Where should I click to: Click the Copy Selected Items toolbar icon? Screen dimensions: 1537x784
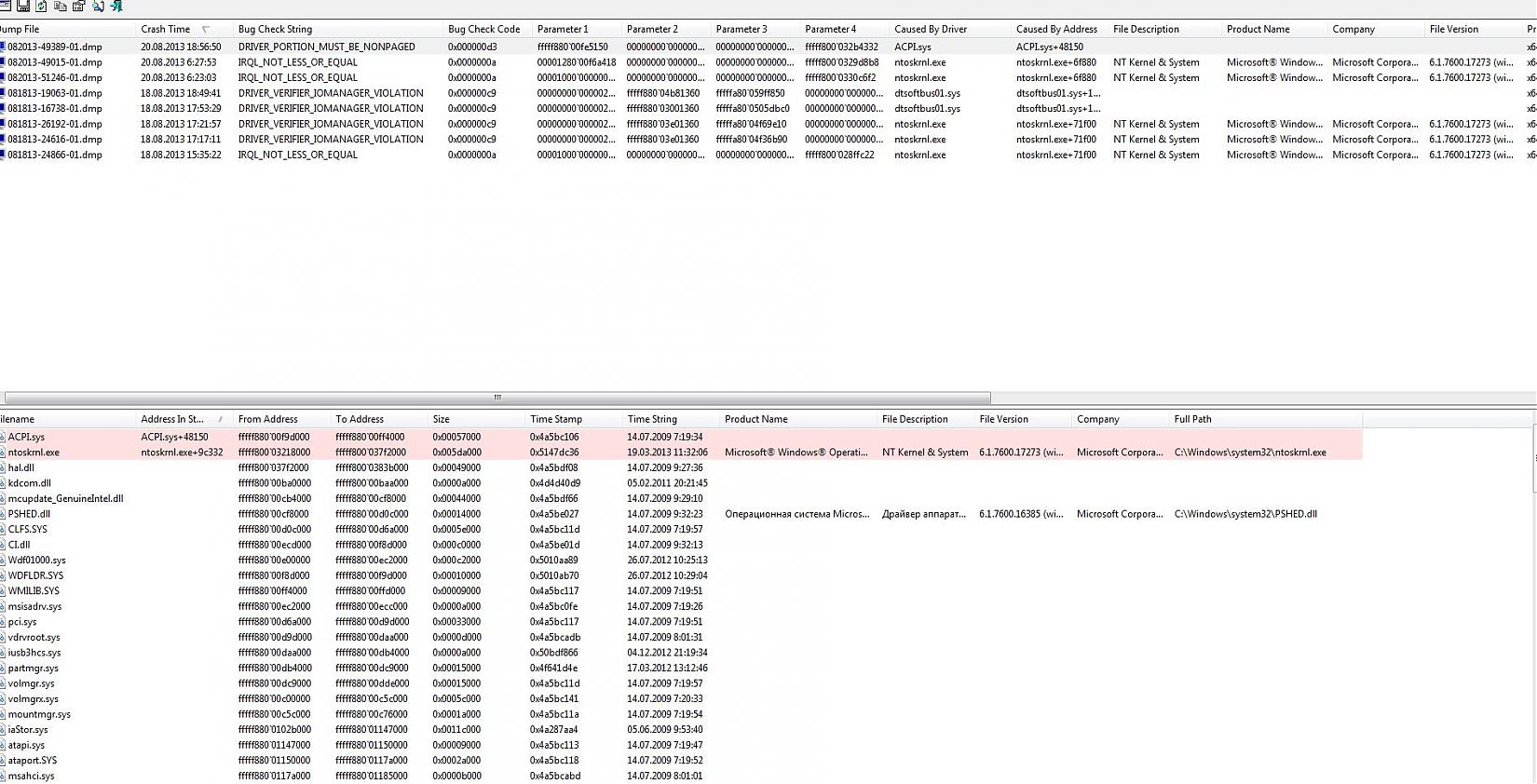pyautogui.click(x=60, y=6)
